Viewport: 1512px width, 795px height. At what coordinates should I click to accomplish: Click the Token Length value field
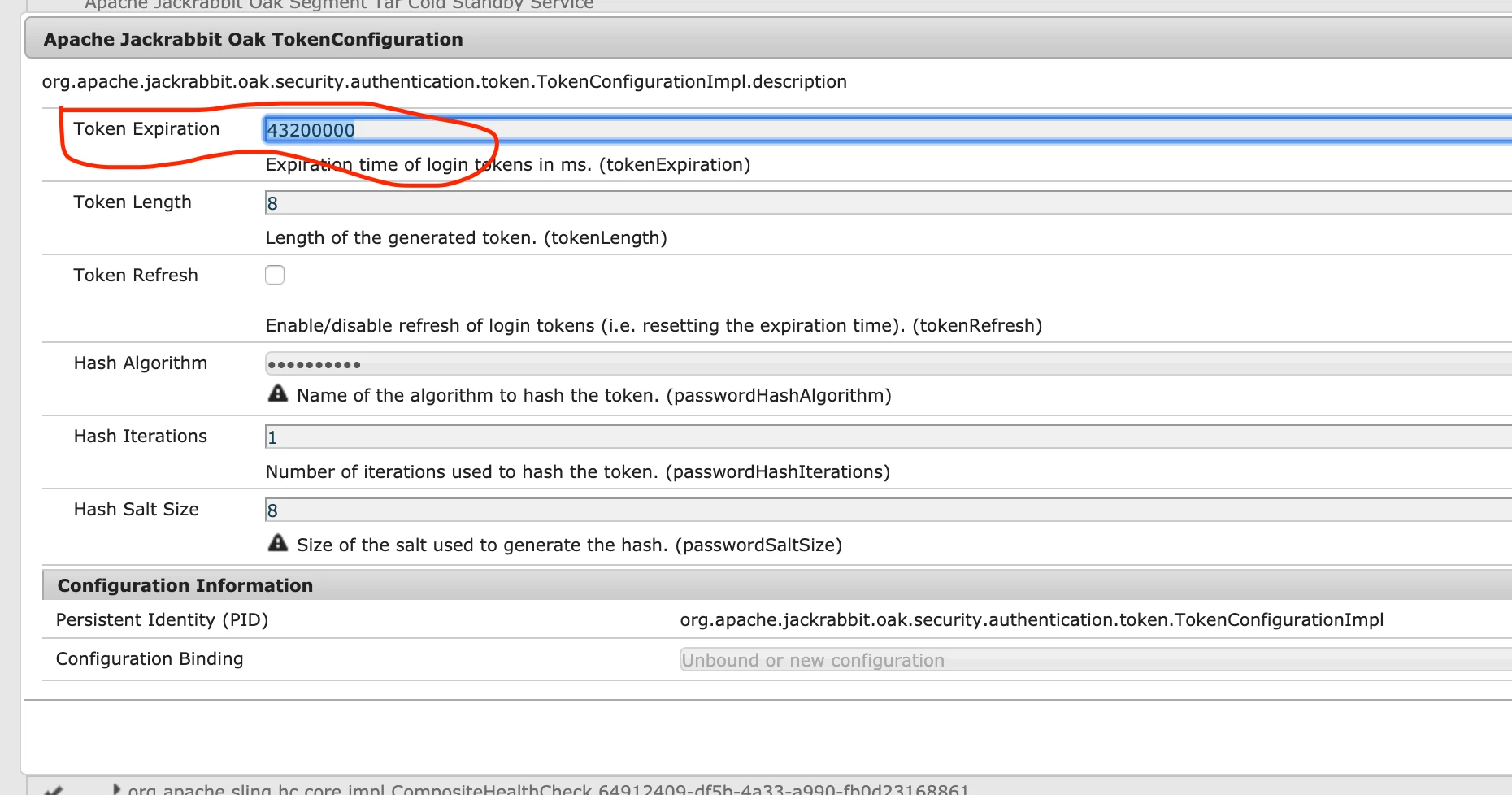point(888,202)
